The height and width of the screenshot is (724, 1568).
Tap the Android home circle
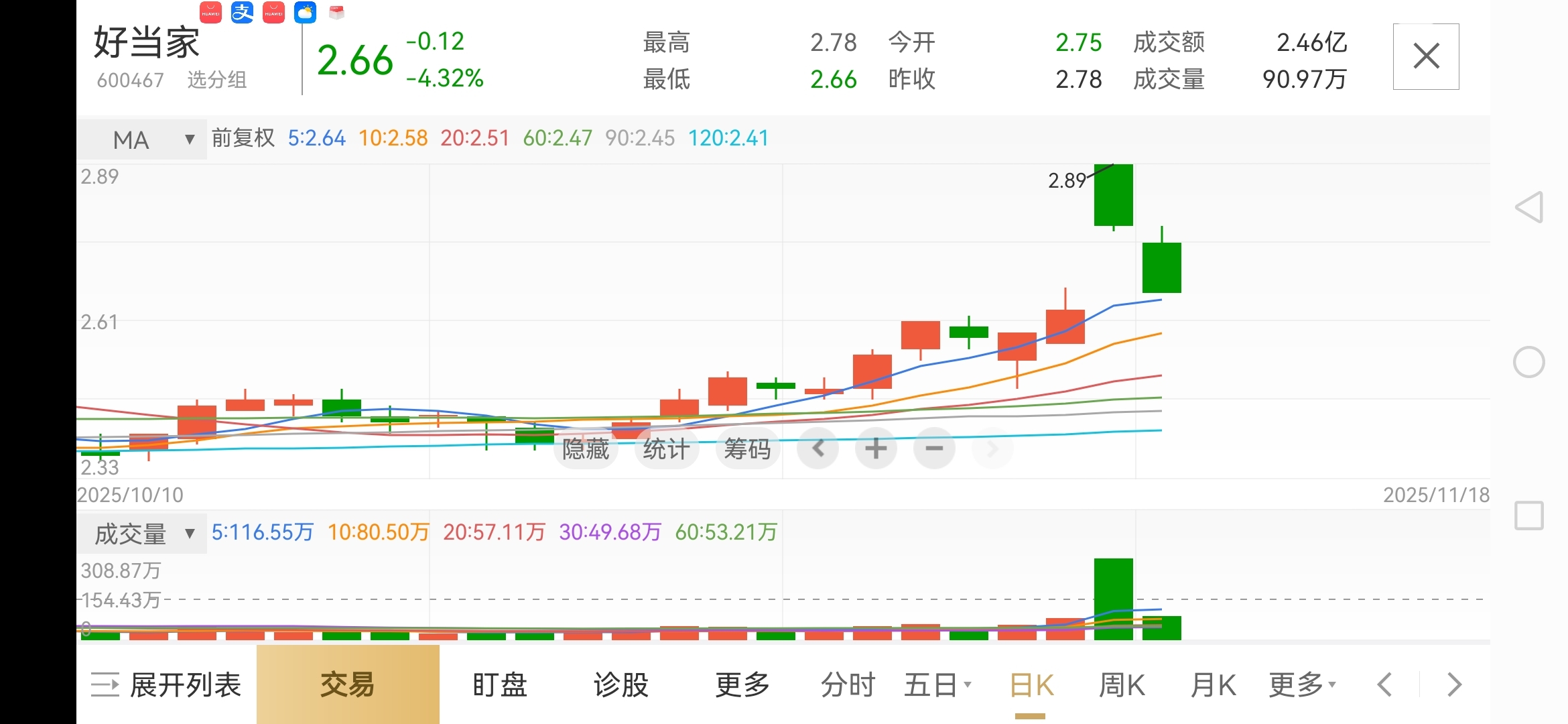coord(1529,363)
